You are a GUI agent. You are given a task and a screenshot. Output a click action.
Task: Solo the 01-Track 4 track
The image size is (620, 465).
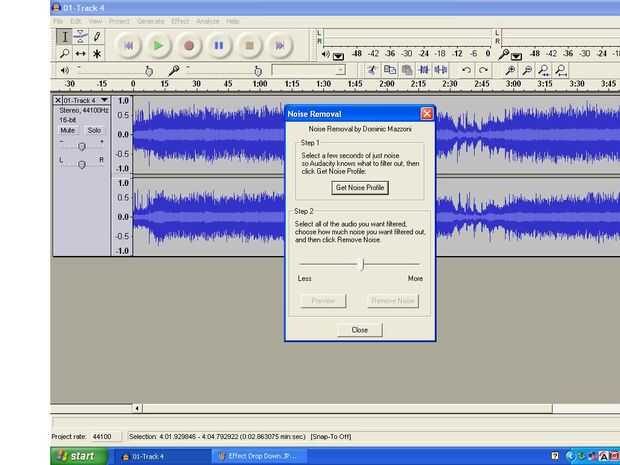94,130
